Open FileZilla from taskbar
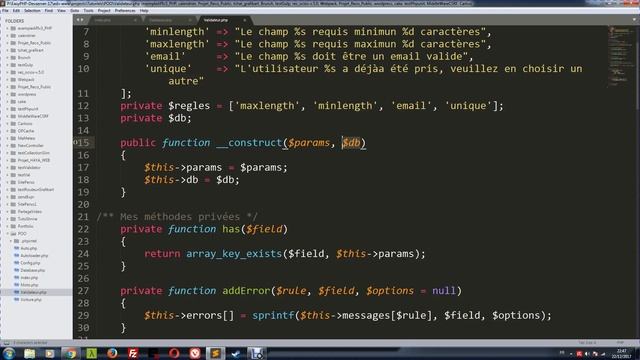 (133, 353)
